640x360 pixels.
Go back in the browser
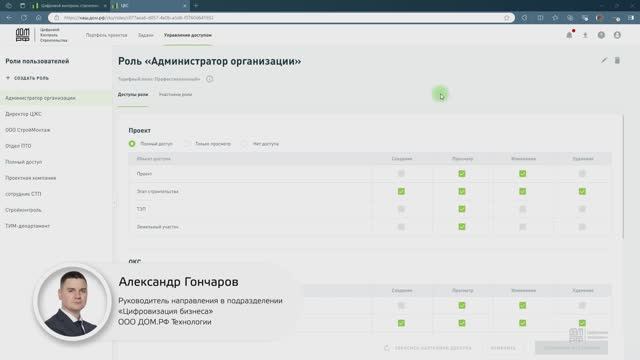coord(9,18)
